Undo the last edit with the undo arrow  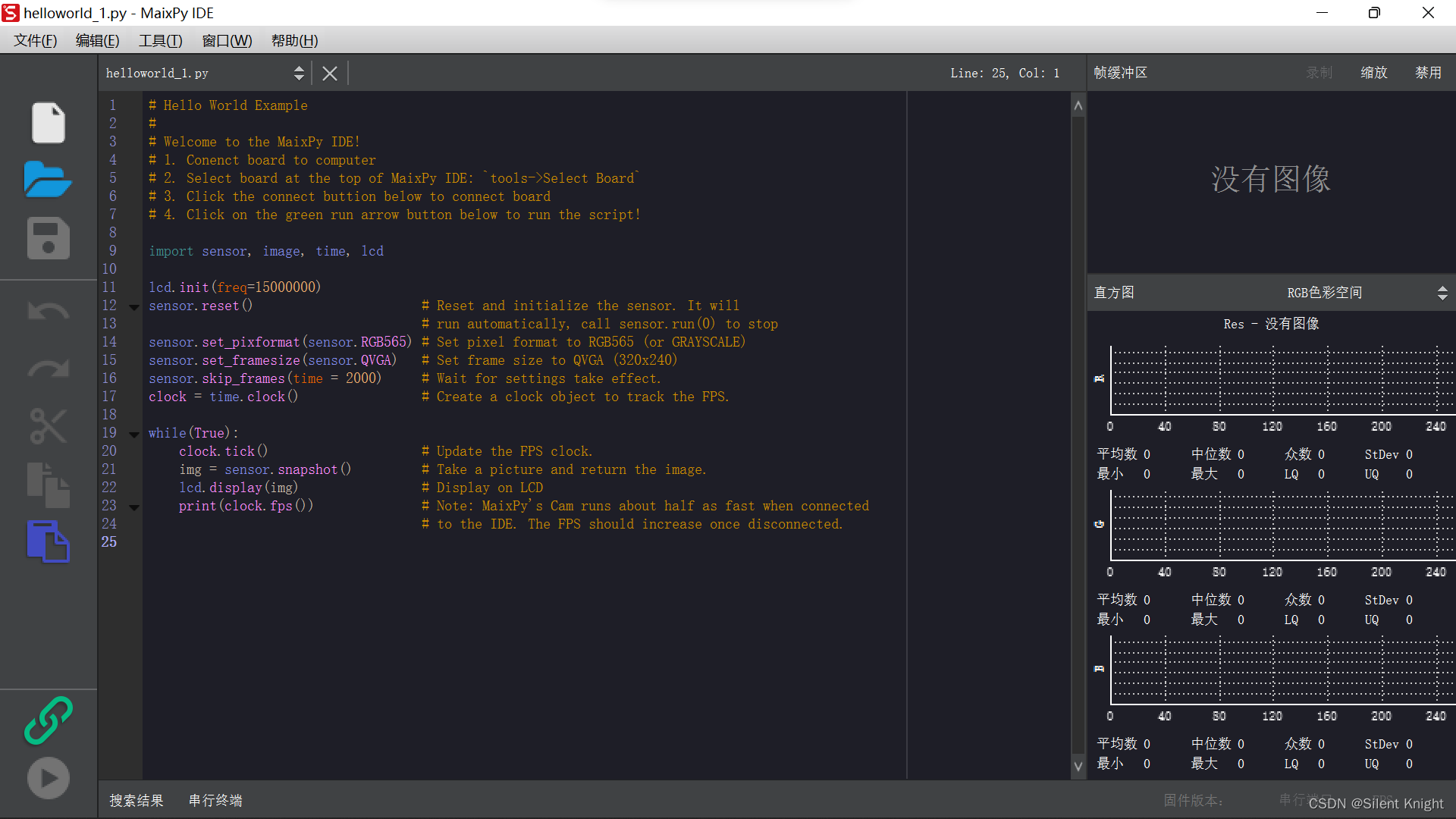[x=49, y=312]
